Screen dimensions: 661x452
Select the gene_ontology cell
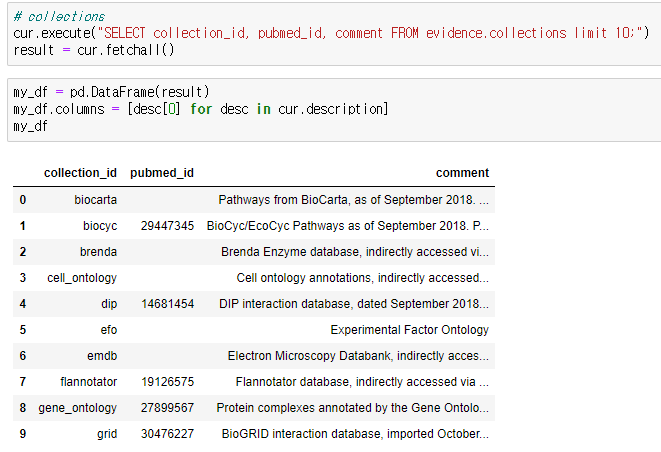tap(78, 408)
